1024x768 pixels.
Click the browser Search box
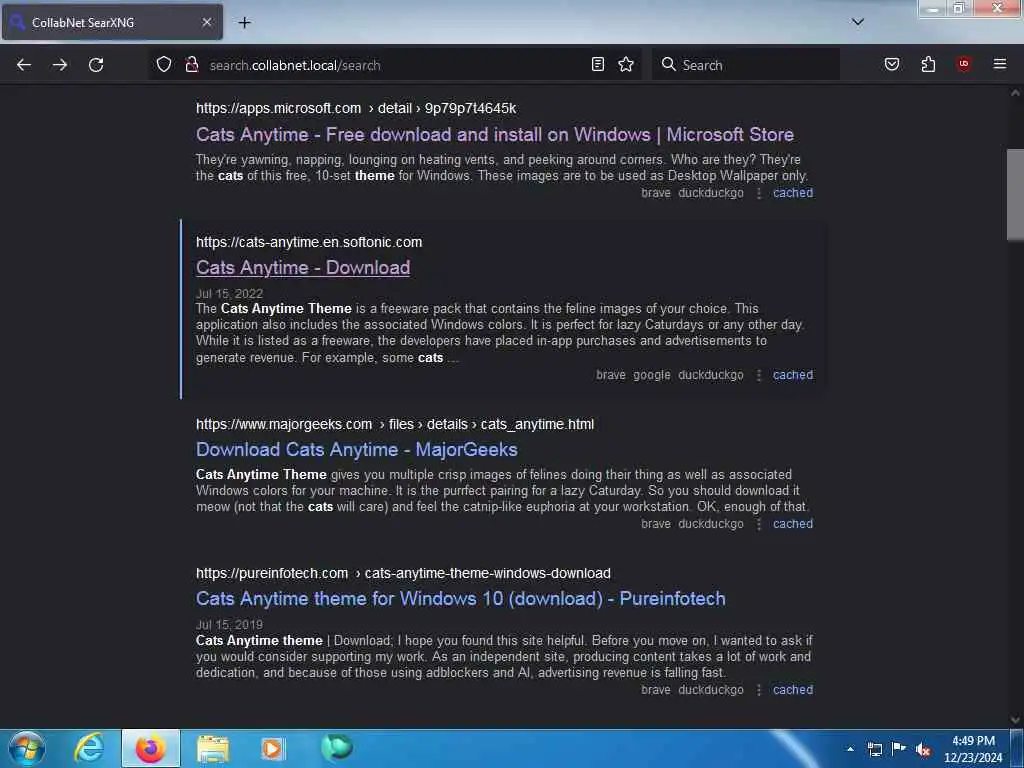[x=746, y=65]
